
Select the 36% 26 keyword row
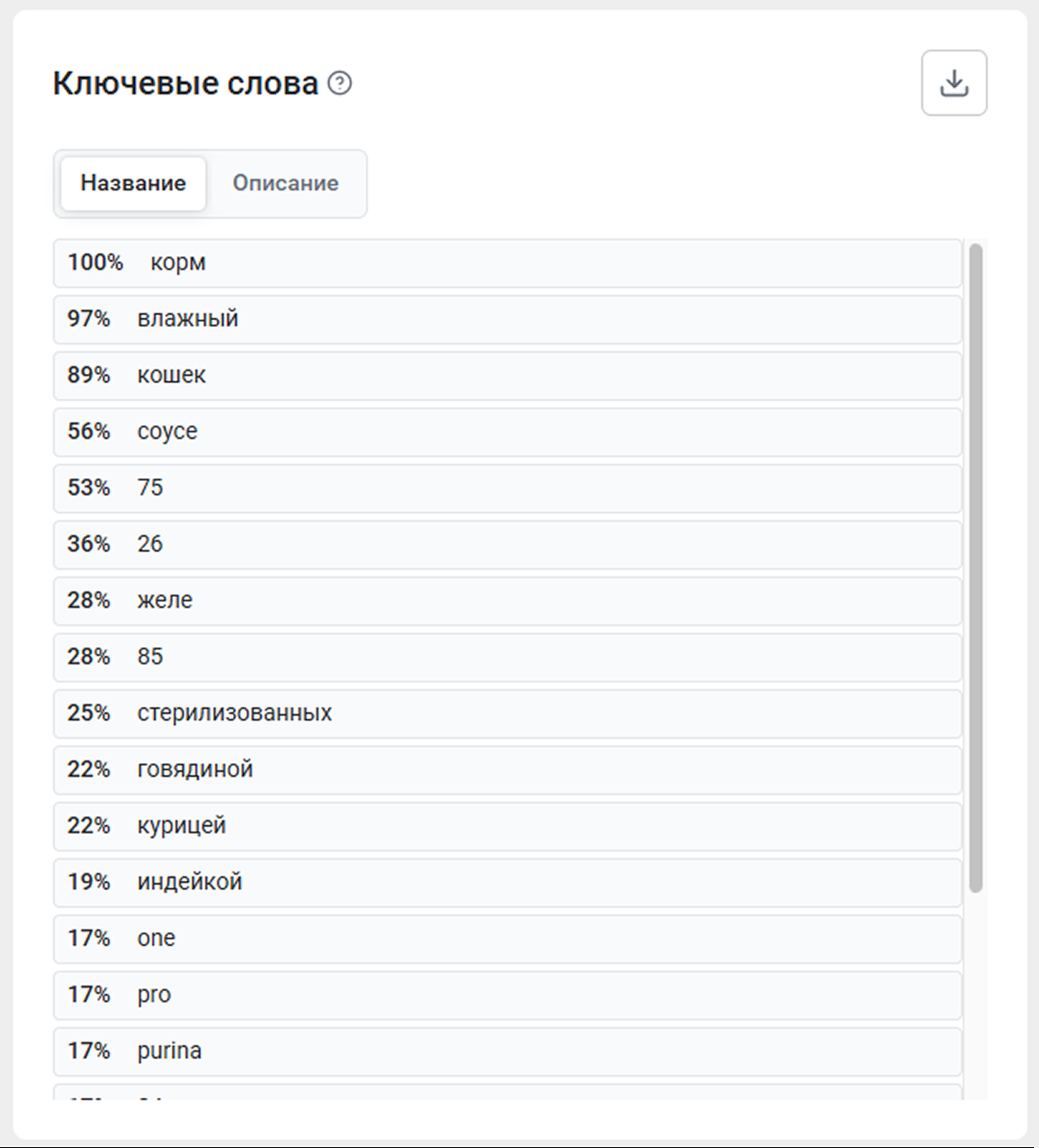507,545
